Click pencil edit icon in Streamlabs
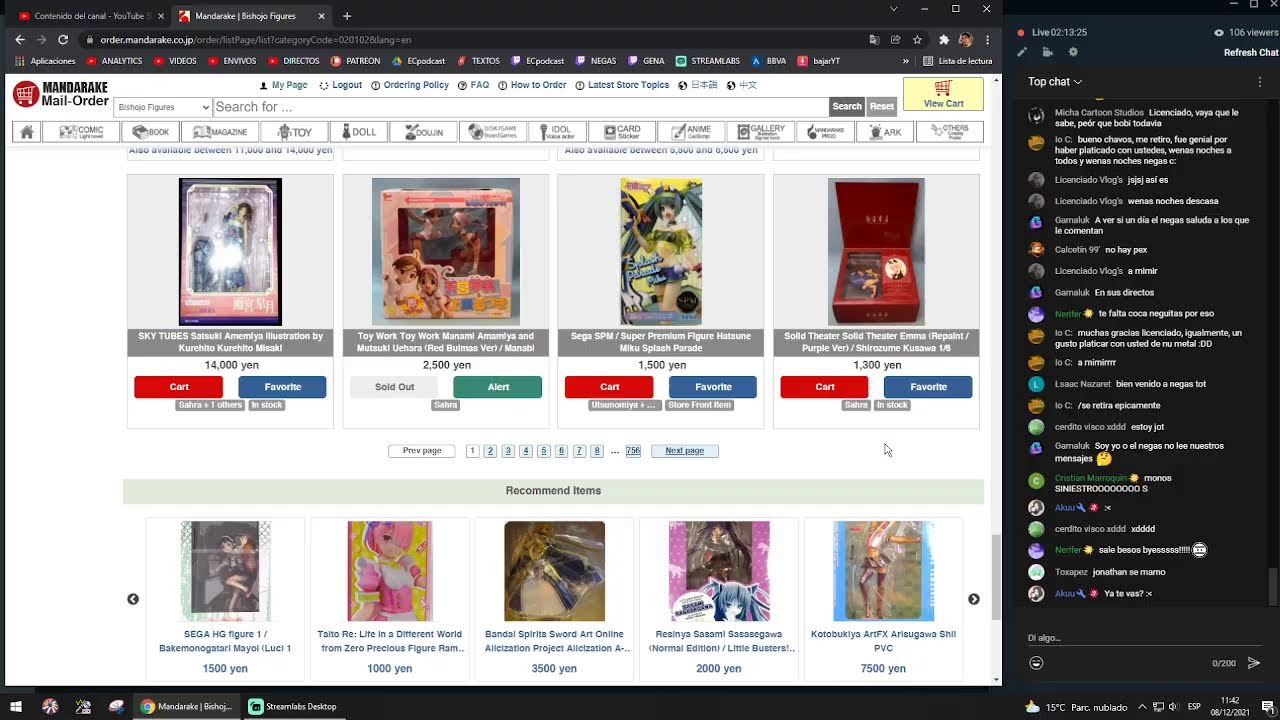 click(1022, 52)
